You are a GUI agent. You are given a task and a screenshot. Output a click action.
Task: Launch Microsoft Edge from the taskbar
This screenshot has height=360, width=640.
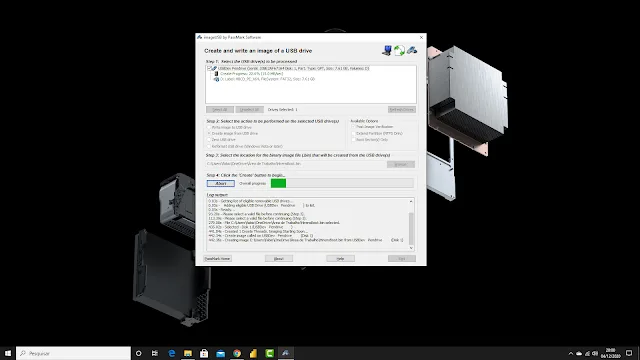click(171, 353)
